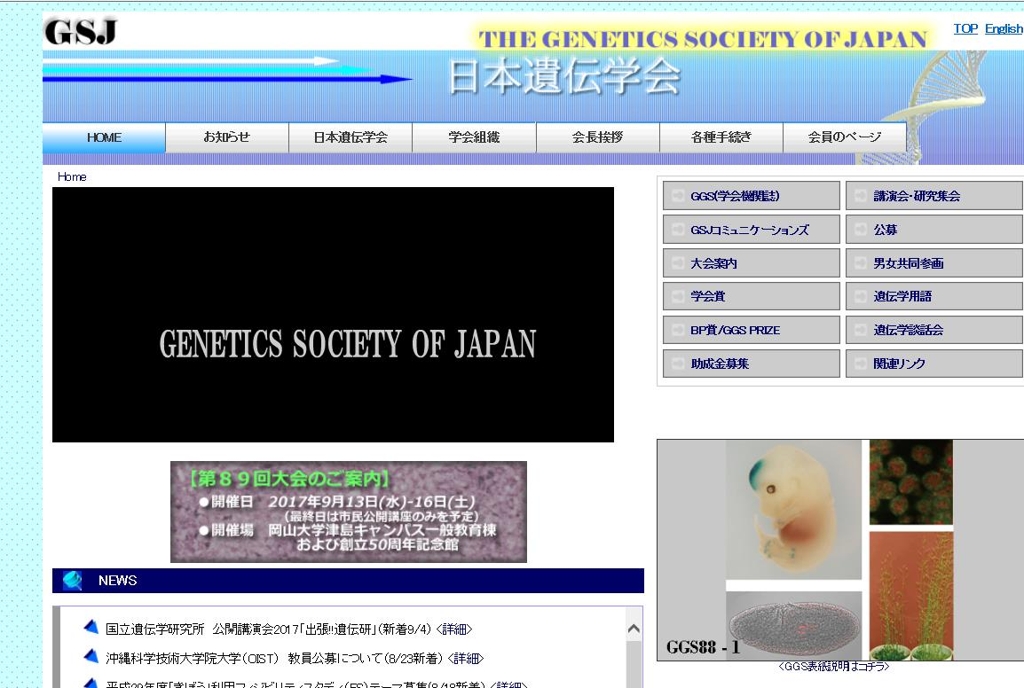1024x688 pixels.
Task: Open the 講演会・研究集会 button
Action: pos(934,196)
